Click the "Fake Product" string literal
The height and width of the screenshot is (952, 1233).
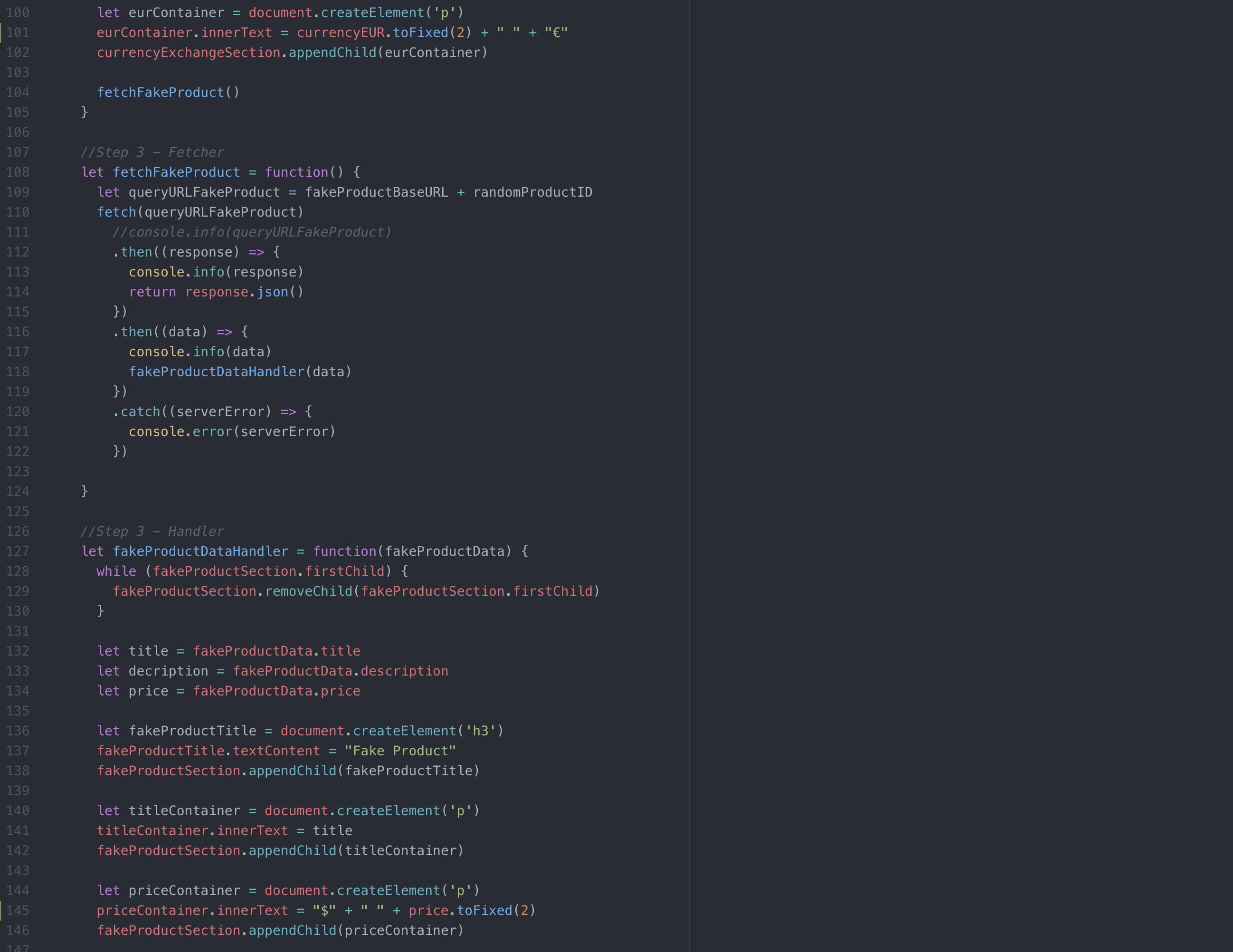pos(400,751)
